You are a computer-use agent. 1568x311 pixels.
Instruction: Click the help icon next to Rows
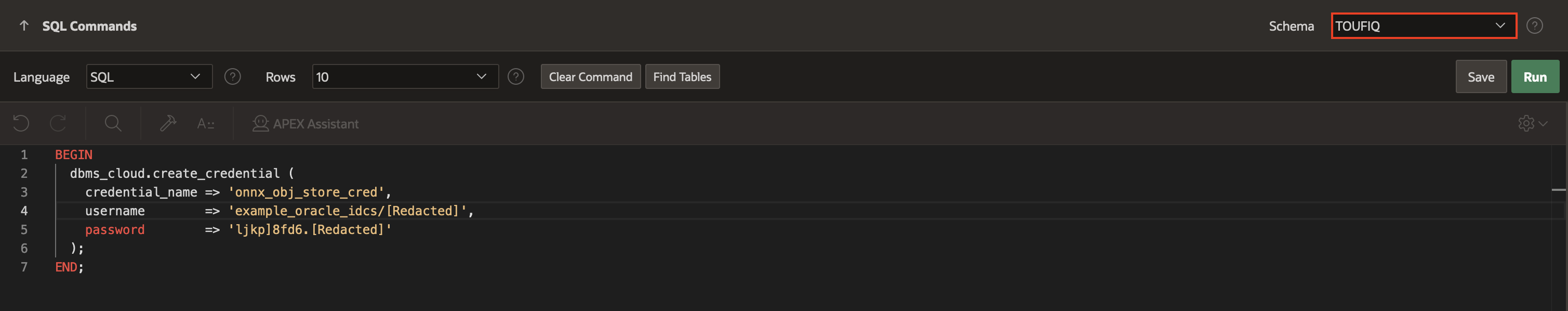pyautogui.click(x=515, y=77)
